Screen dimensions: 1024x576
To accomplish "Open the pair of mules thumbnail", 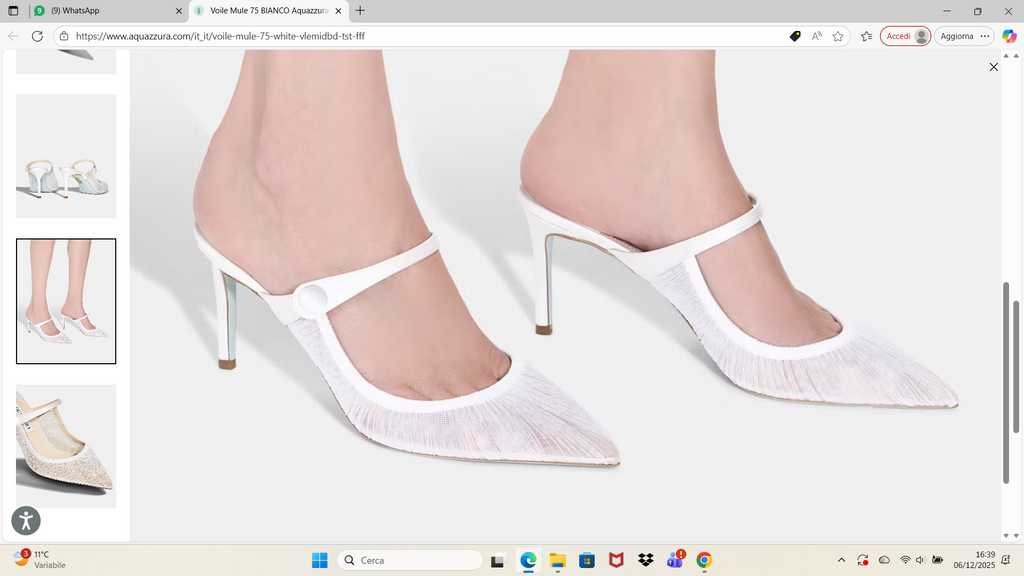I will pos(66,156).
